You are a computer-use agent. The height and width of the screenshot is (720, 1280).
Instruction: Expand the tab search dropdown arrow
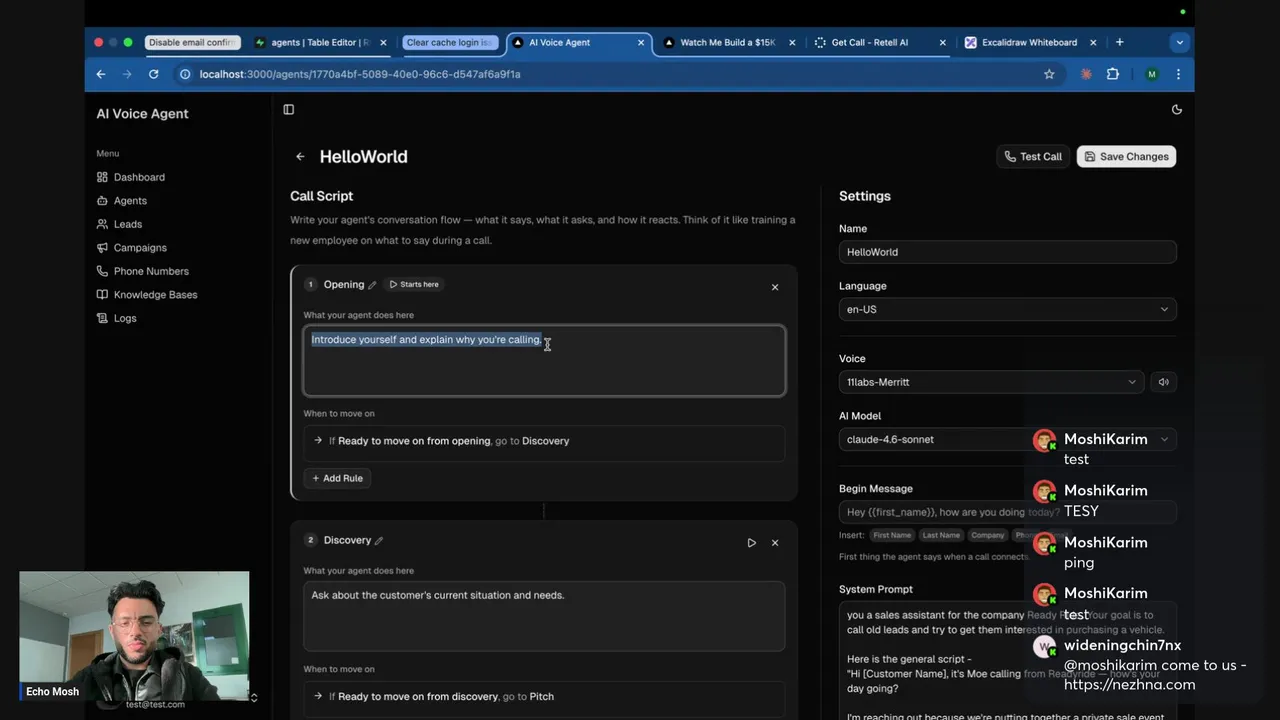[1180, 42]
